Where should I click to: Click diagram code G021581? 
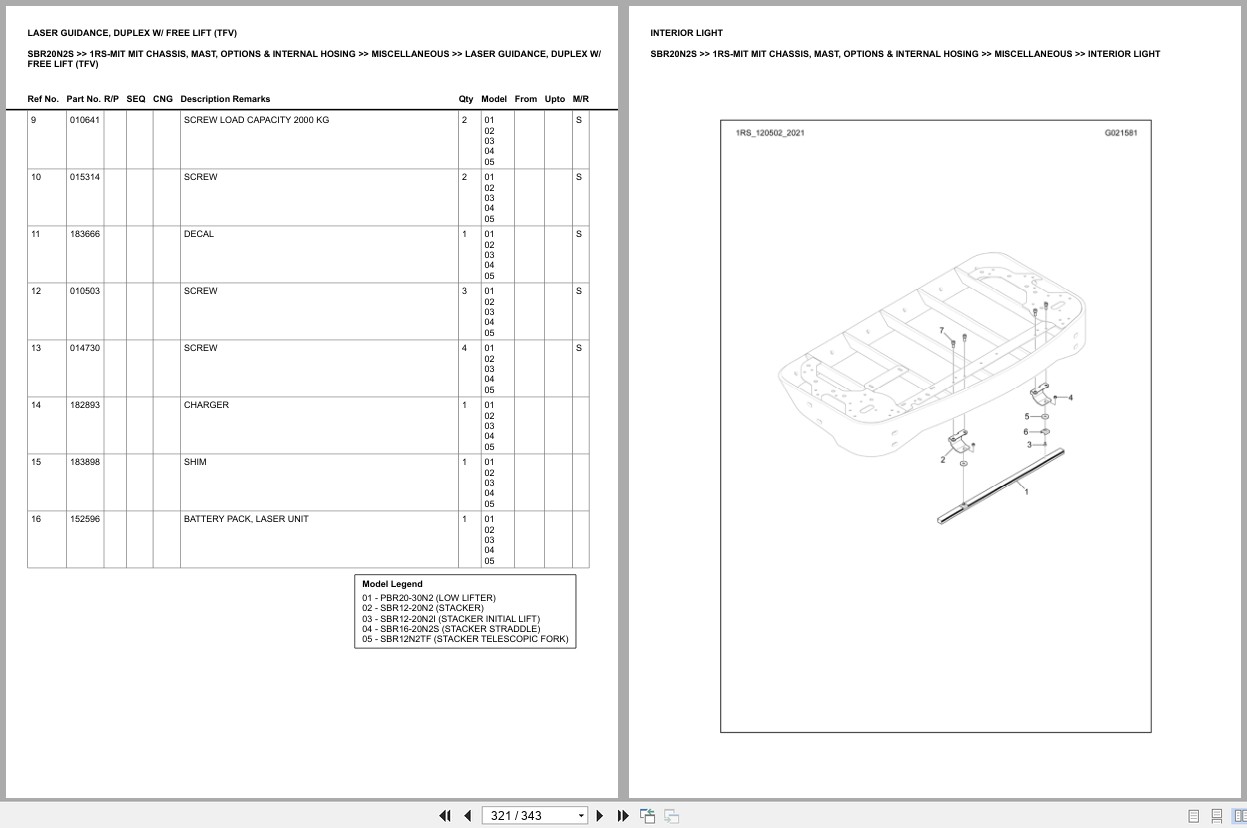[x=1121, y=133]
